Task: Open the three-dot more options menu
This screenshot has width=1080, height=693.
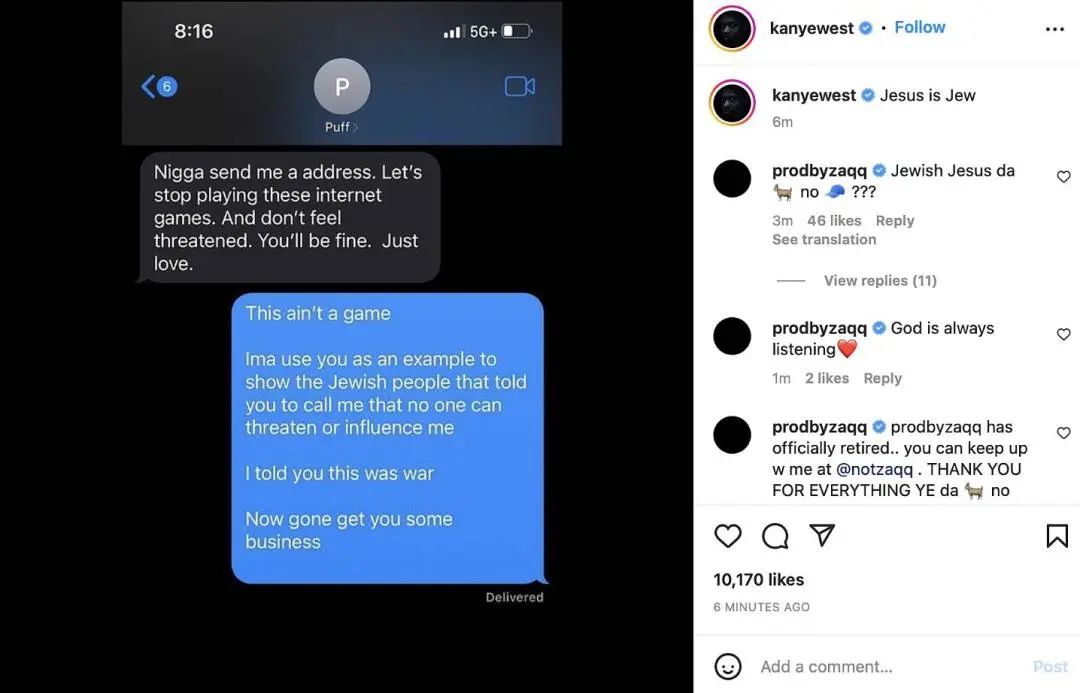Action: [x=1055, y=29]
